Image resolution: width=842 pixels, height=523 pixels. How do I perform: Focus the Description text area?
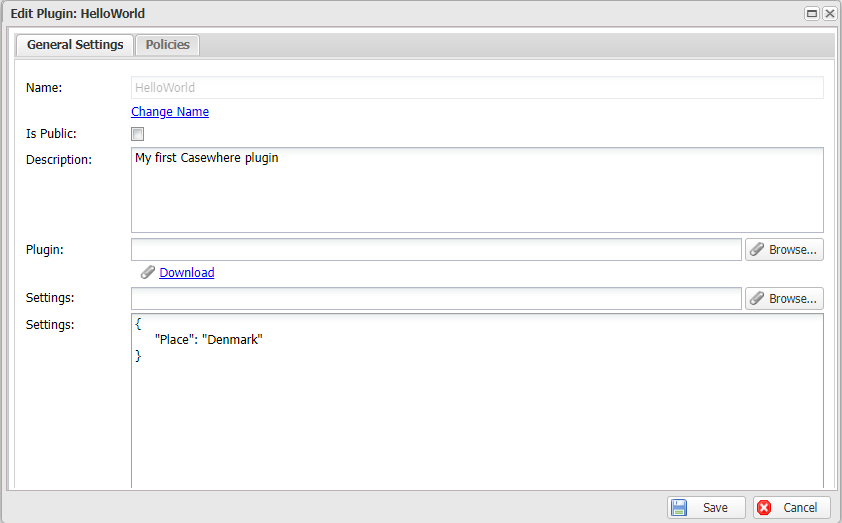(x=477, y=190)
